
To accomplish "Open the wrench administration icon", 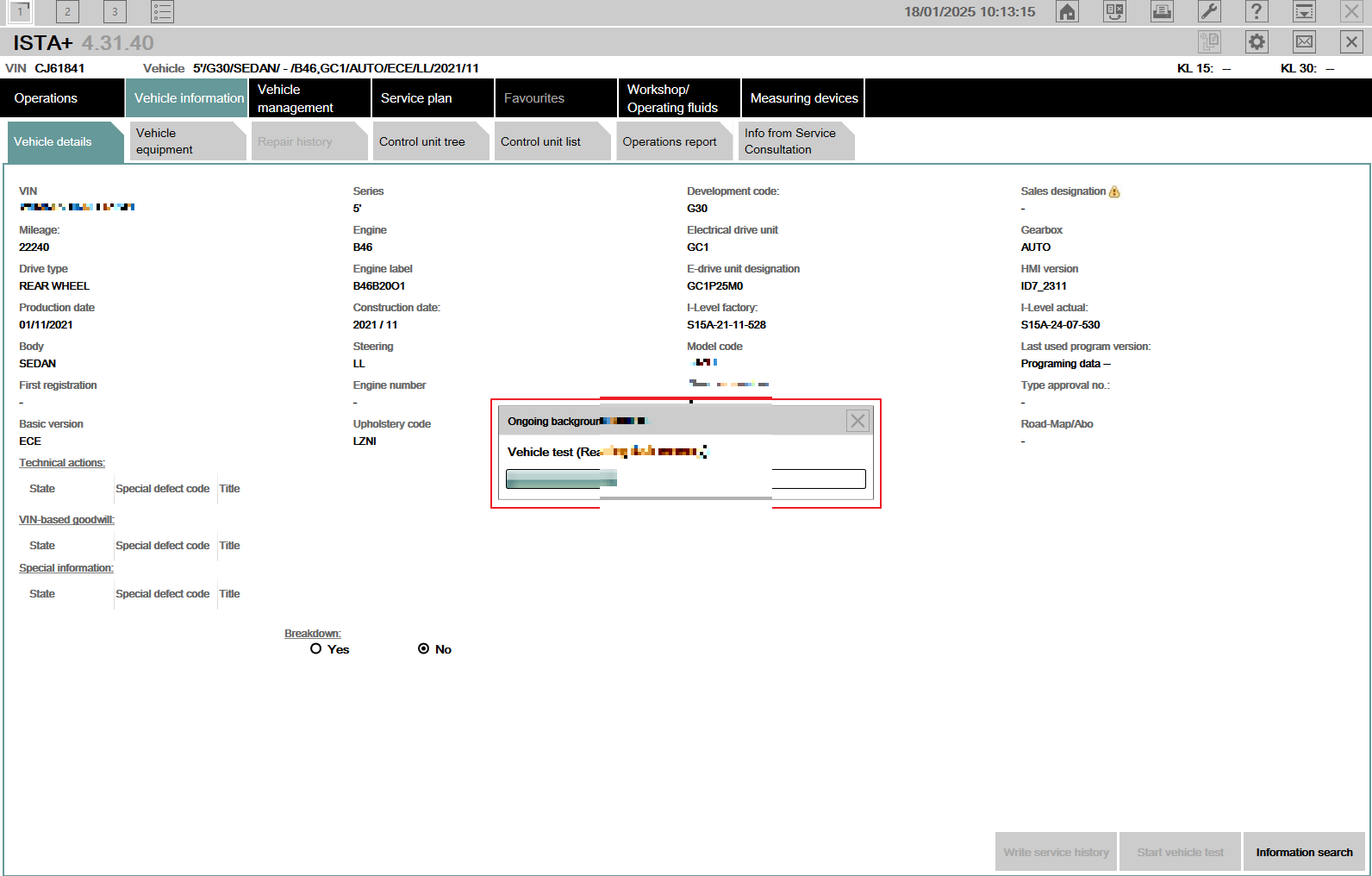I will click(1209, 12).
